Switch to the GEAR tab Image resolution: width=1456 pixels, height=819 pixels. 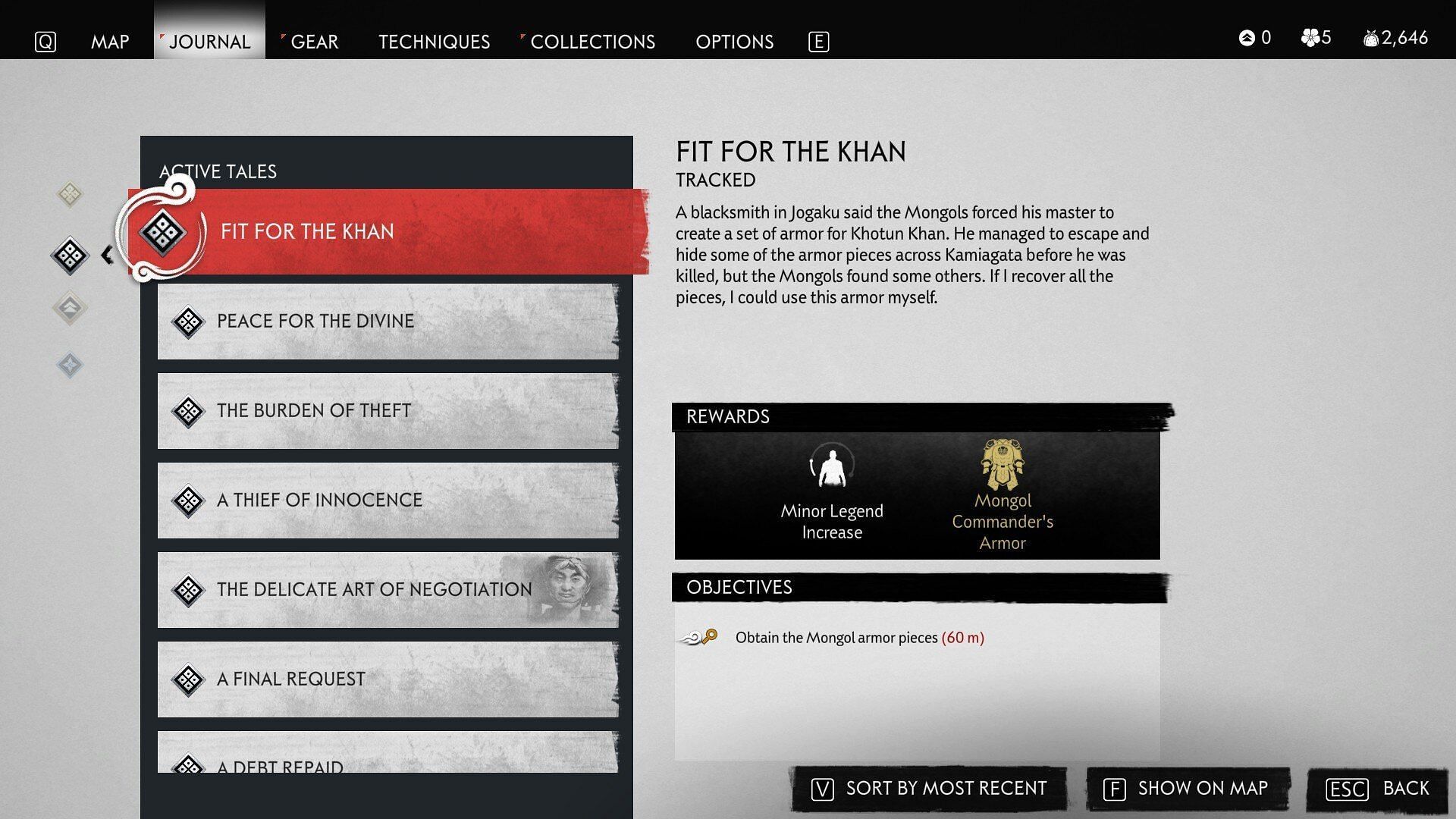tap(314, 40)
